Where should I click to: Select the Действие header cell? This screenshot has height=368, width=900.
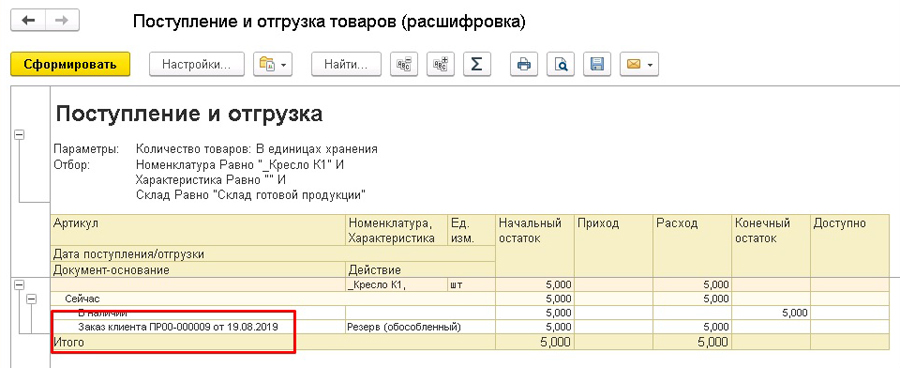(421, 269)
